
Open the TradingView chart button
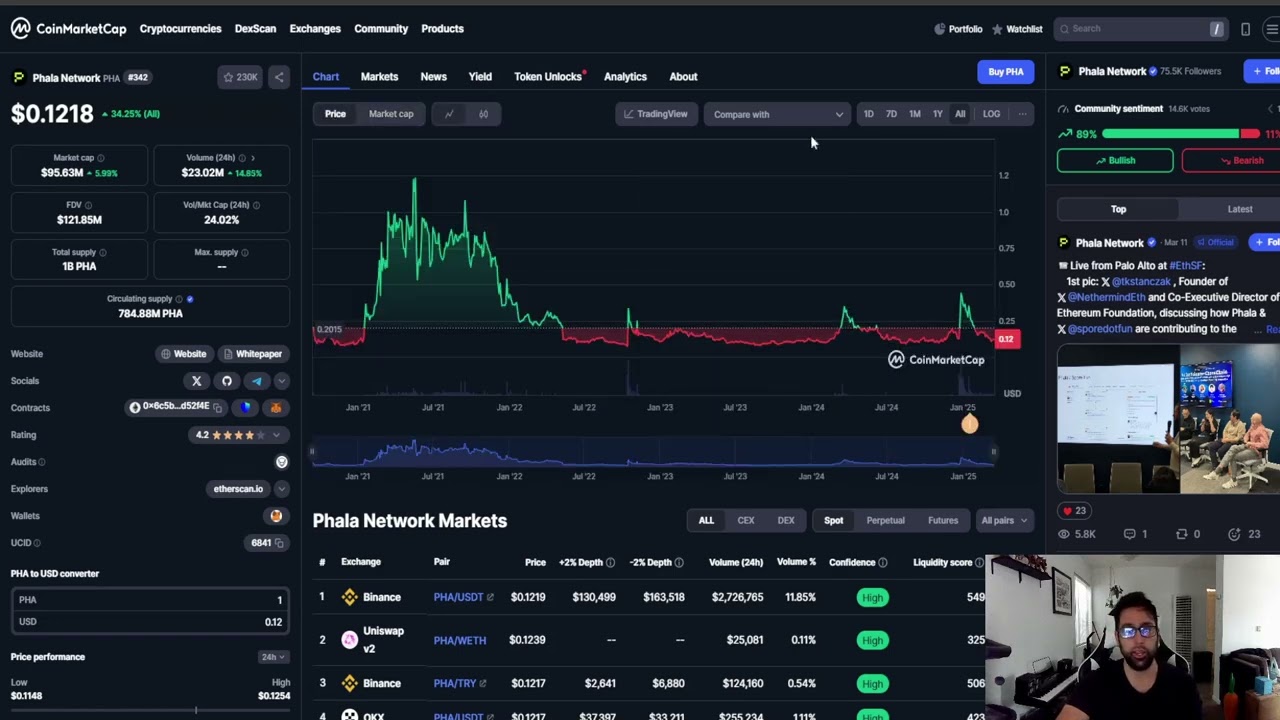click(x=656, y=114)
